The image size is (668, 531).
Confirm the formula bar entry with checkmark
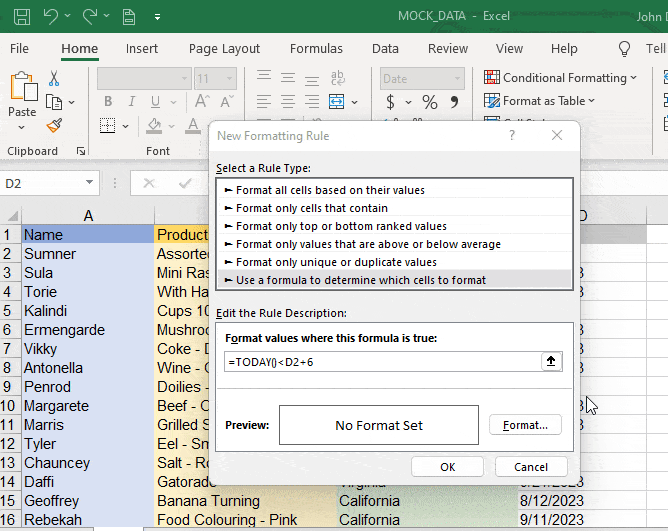click(185, 183)
